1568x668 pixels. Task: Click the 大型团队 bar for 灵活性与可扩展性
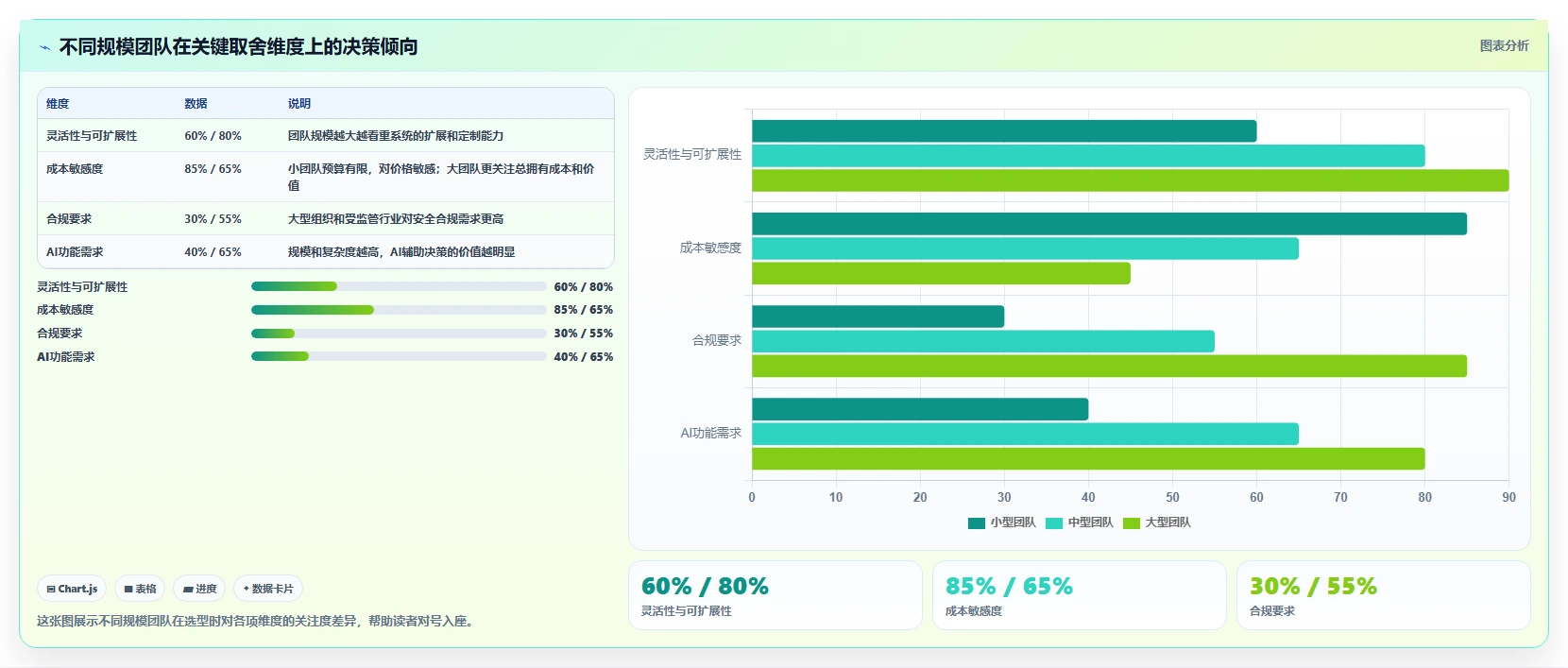click(x=1131, y=180)
